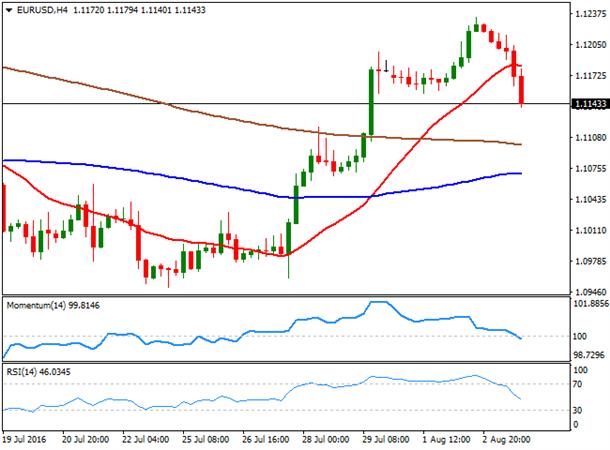Click the 28 Jul 00:00 time label

tap(325, 439)
